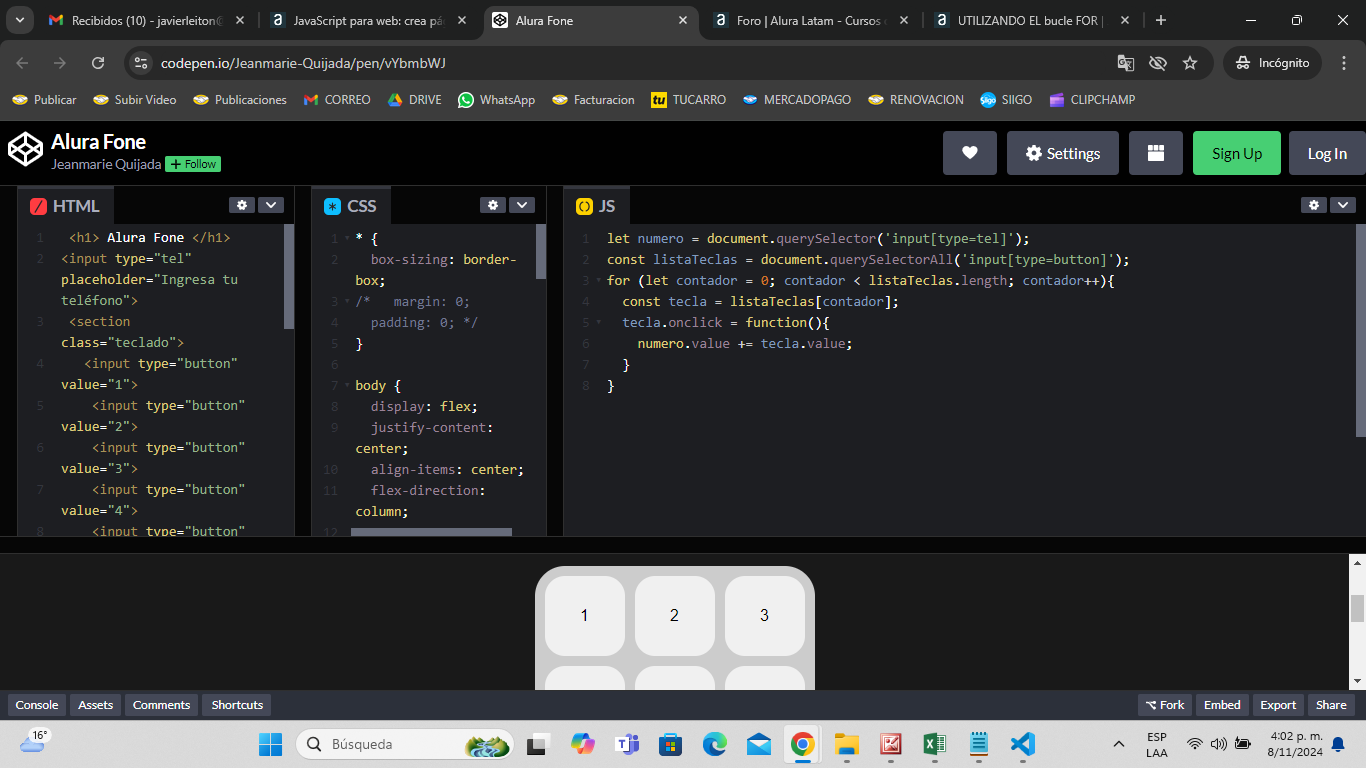
Task: Reload the page
Action: (98, 63)
